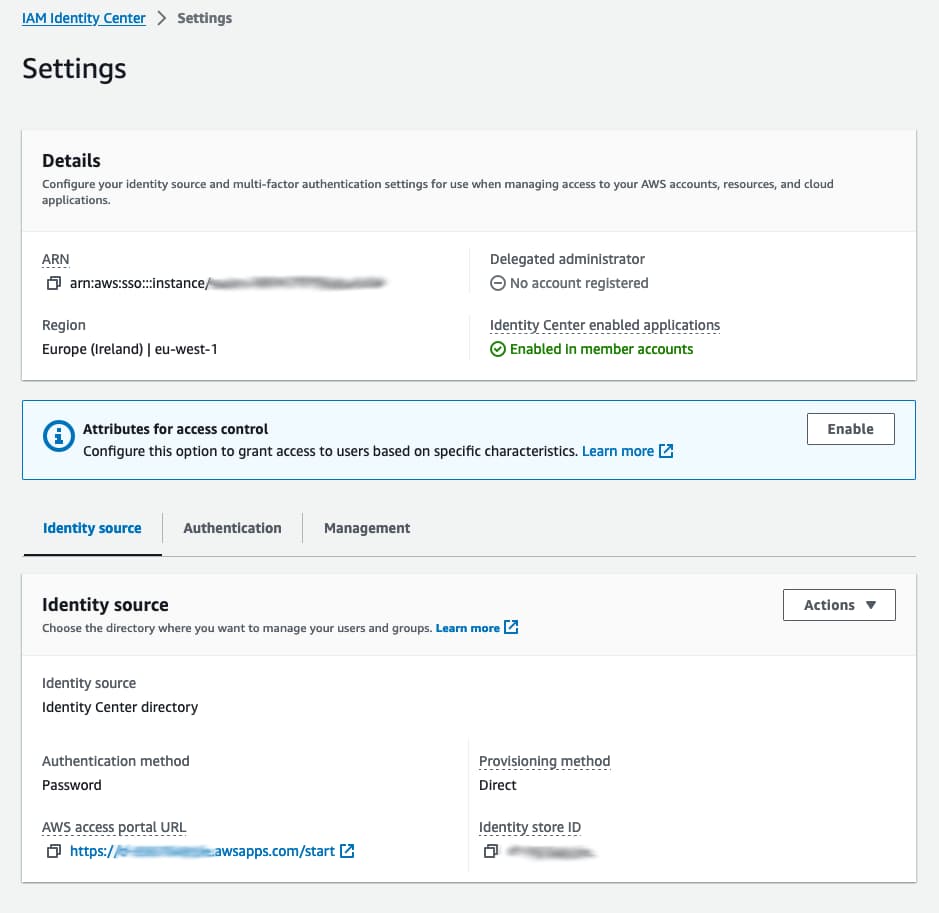Open the Management tab
The height and width of the screenshot is (913, 939).
pyautogui.click(x=366, y=528)
